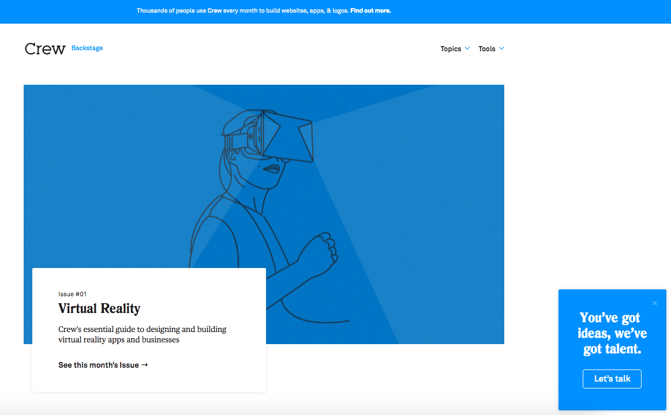Open the Virtual Reality headline

click(x=99, y=309)
